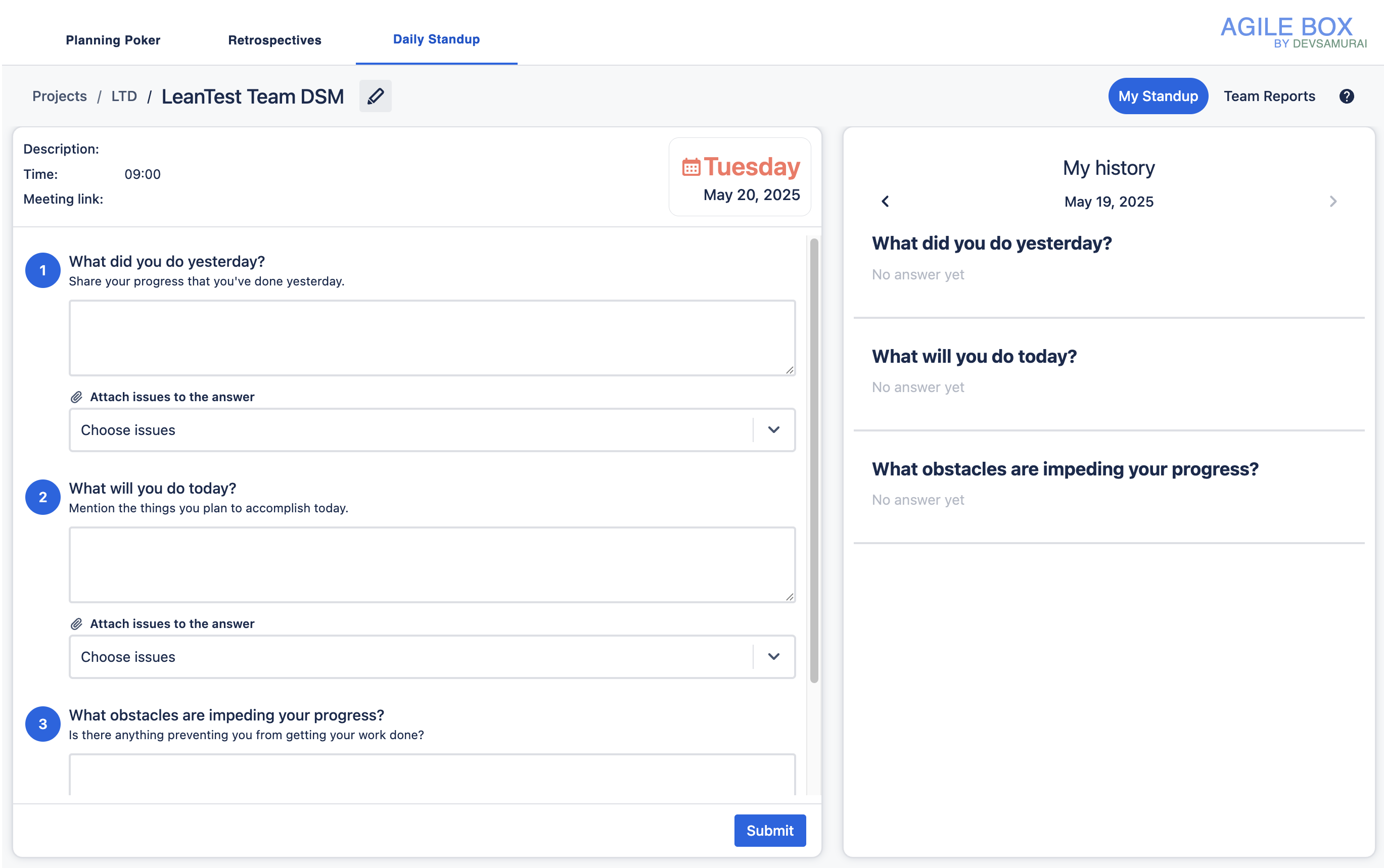Submit the standup answers
The width and height of the screenshot is (1384, 868).
pyautogui.click(x=769, y=830)
